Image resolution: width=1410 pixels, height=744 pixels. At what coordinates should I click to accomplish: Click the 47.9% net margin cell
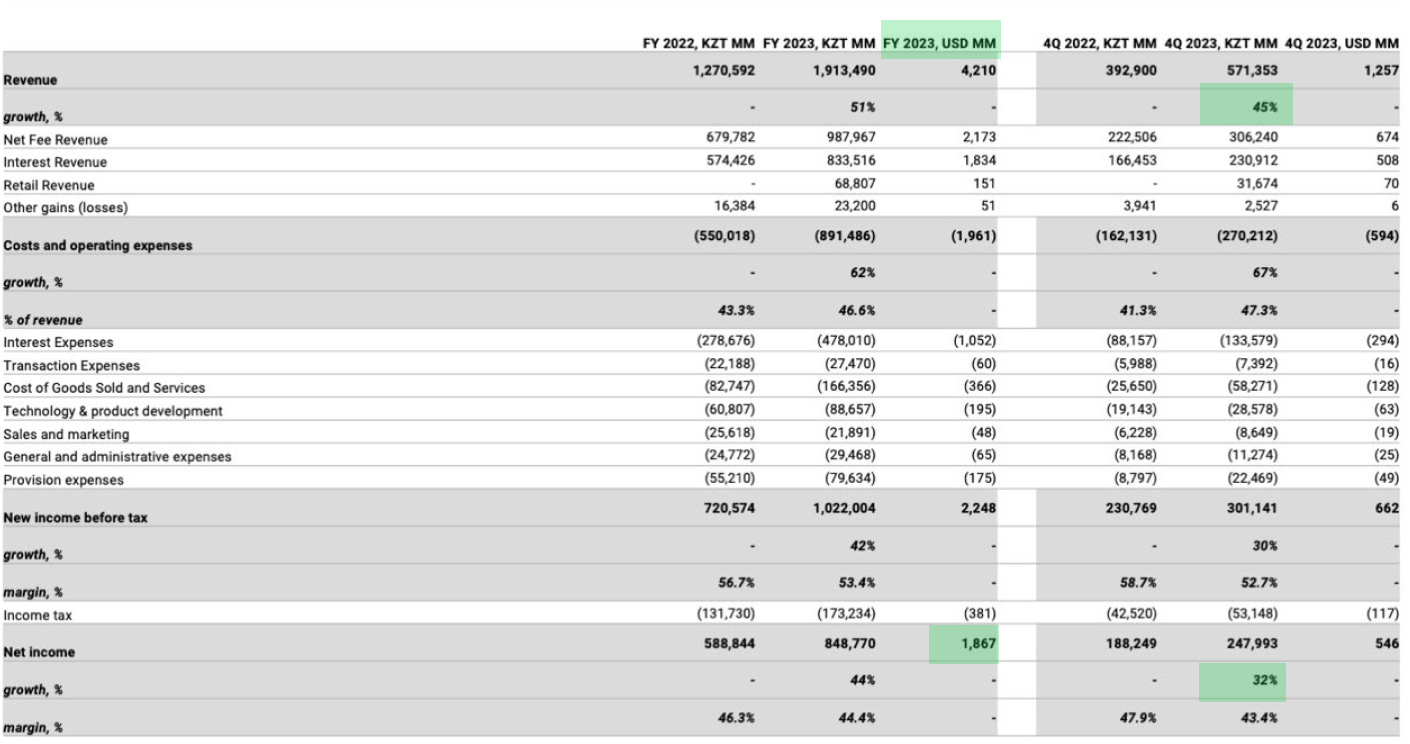coord(1137,718)
